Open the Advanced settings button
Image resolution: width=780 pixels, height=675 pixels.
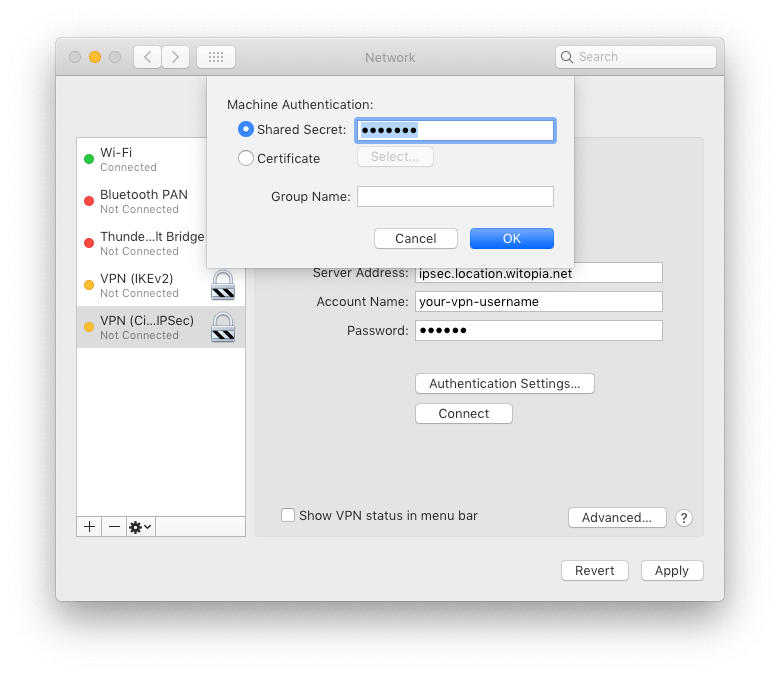[617, 517]
